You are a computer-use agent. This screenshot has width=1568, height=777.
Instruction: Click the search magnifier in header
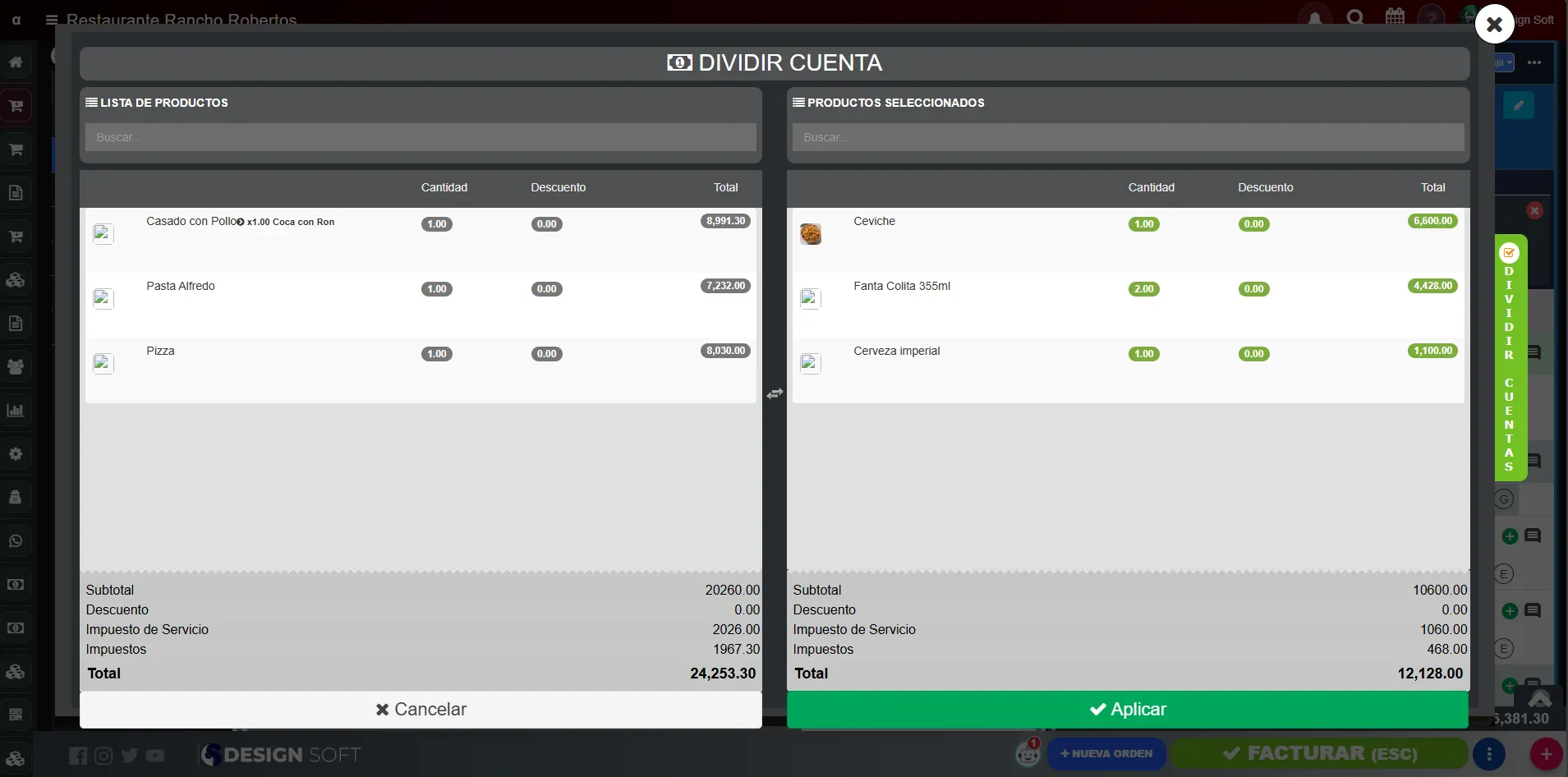1355,18
